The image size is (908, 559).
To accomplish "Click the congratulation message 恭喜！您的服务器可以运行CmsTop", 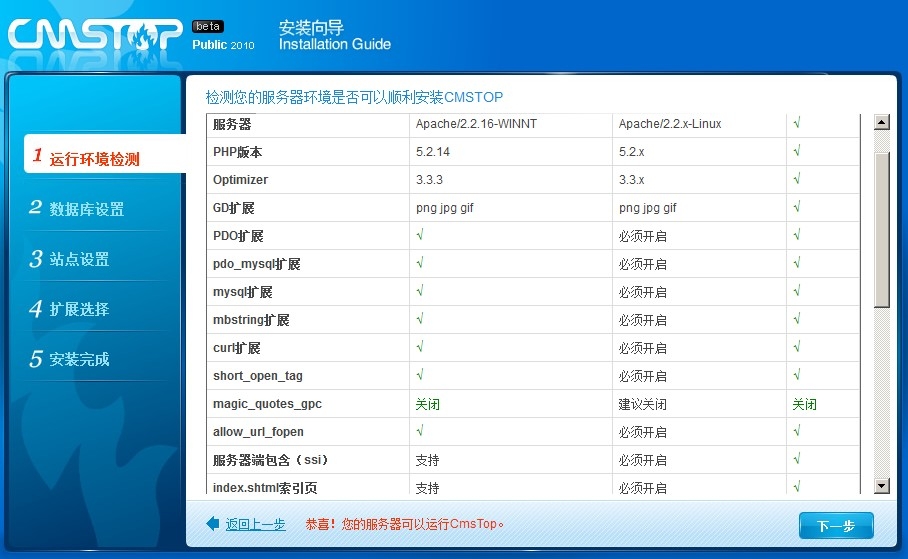I will (404, 524).
